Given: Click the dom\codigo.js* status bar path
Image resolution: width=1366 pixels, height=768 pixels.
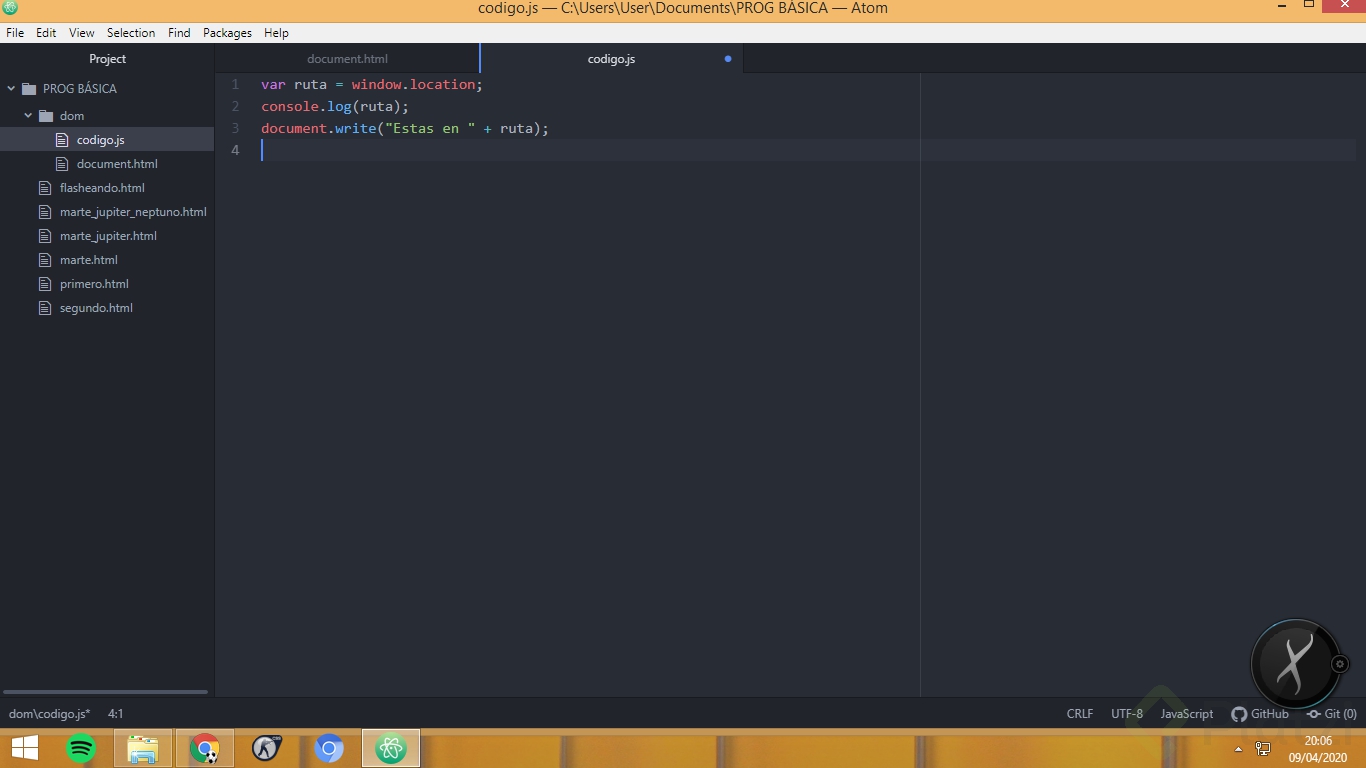Looking at the screenshot, I should coord(49,714).
